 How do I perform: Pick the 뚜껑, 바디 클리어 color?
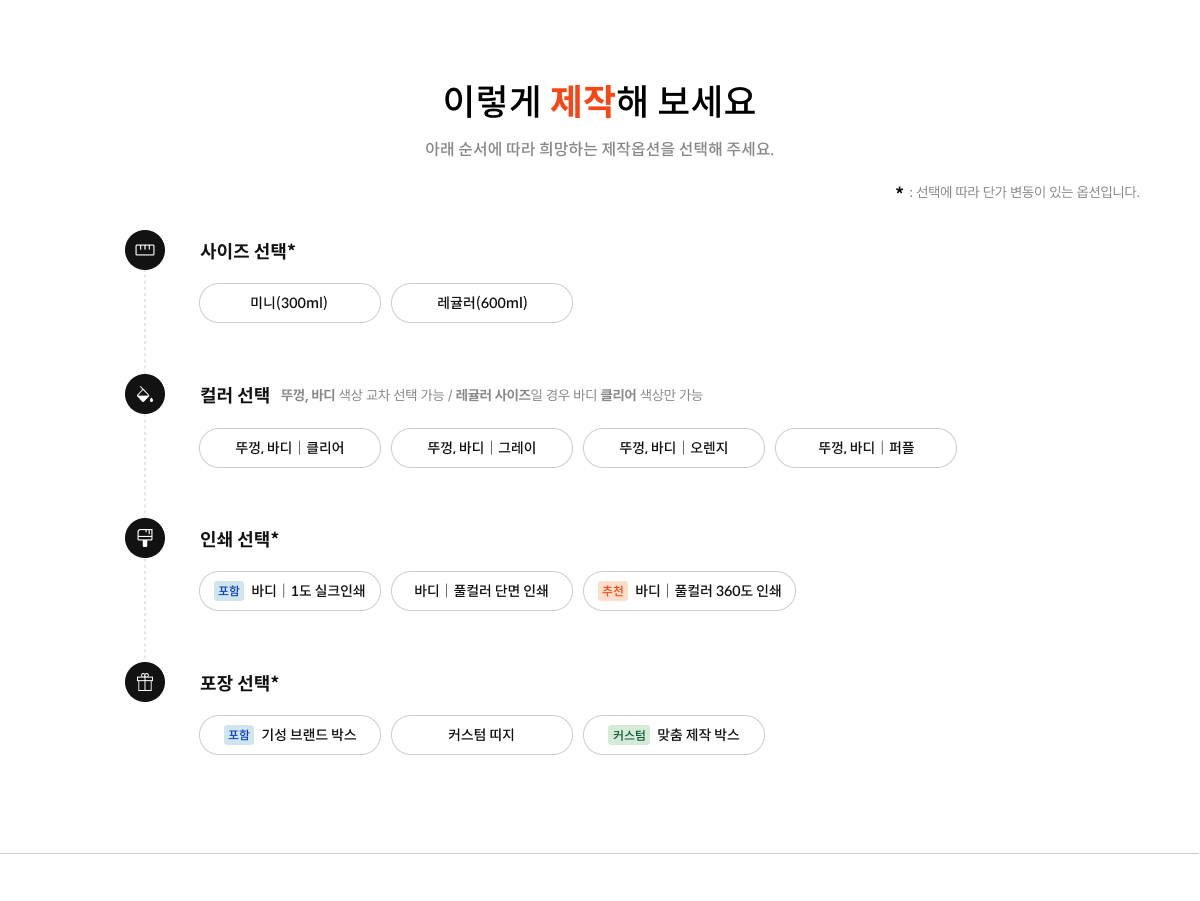point(290,448)
